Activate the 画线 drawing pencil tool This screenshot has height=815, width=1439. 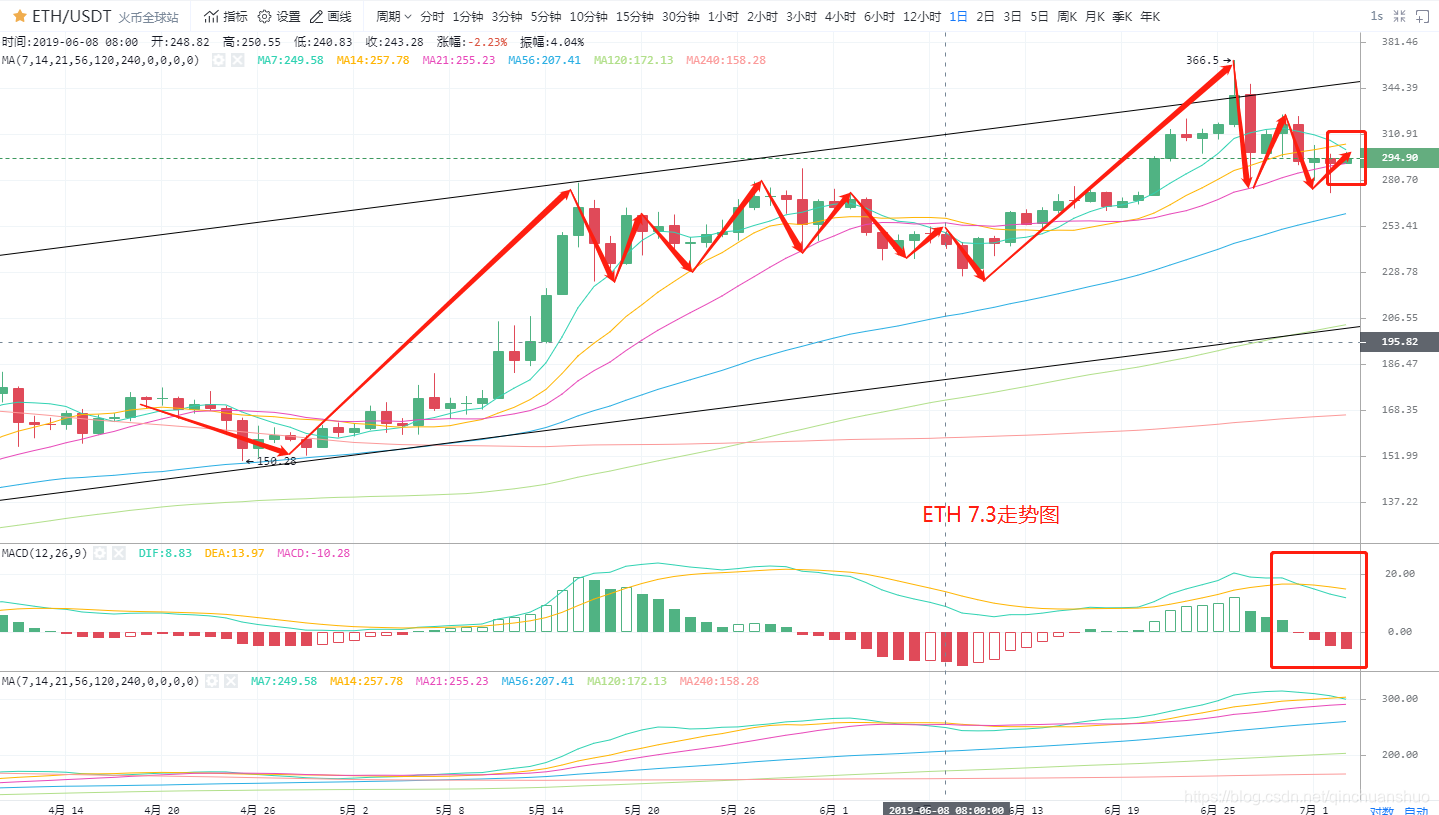(331, 16)
